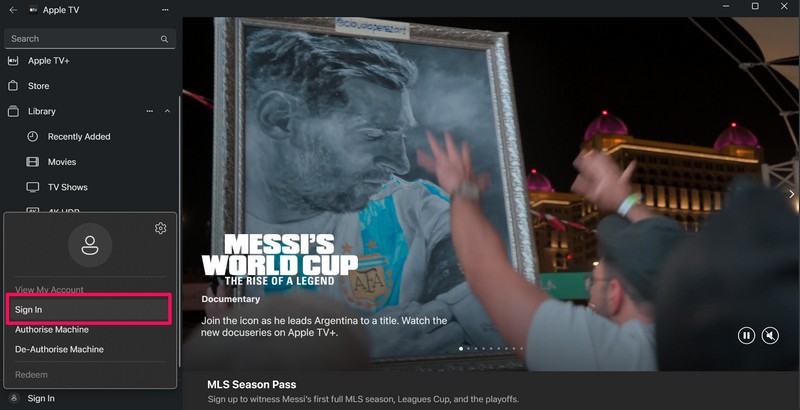
Task: Toggle the mute speaker button on video
Action: coord(770,336)
